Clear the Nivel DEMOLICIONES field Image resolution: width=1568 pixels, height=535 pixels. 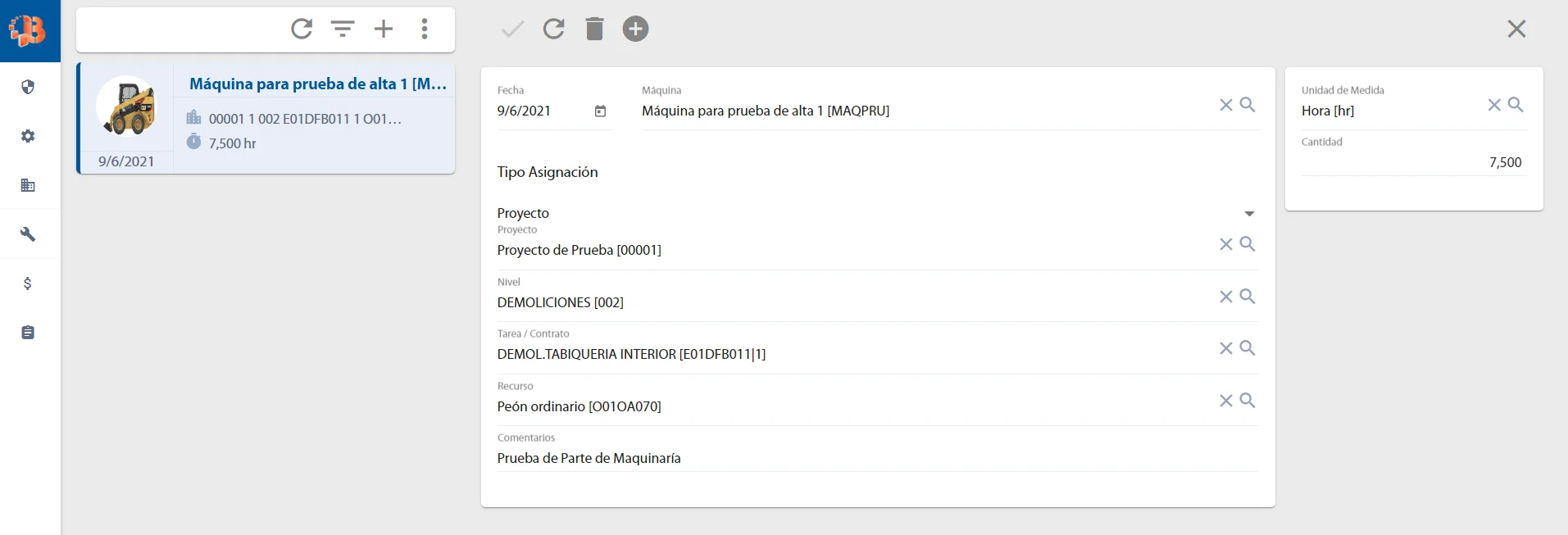tap(1225, 297)
